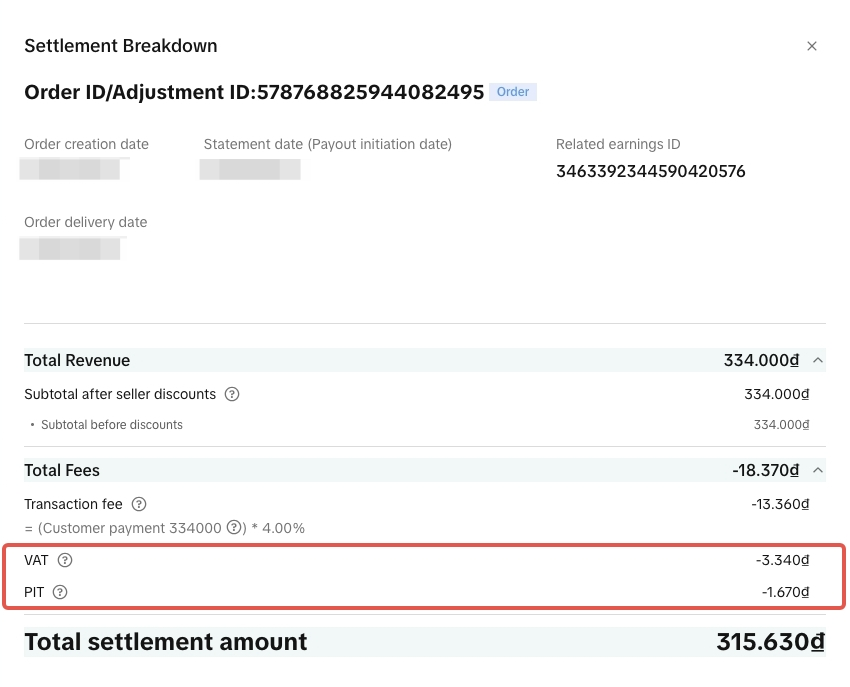Collapse the Total Fees section chevron
This screenshot has width=850, height=687.
click(x=817, y=470)
